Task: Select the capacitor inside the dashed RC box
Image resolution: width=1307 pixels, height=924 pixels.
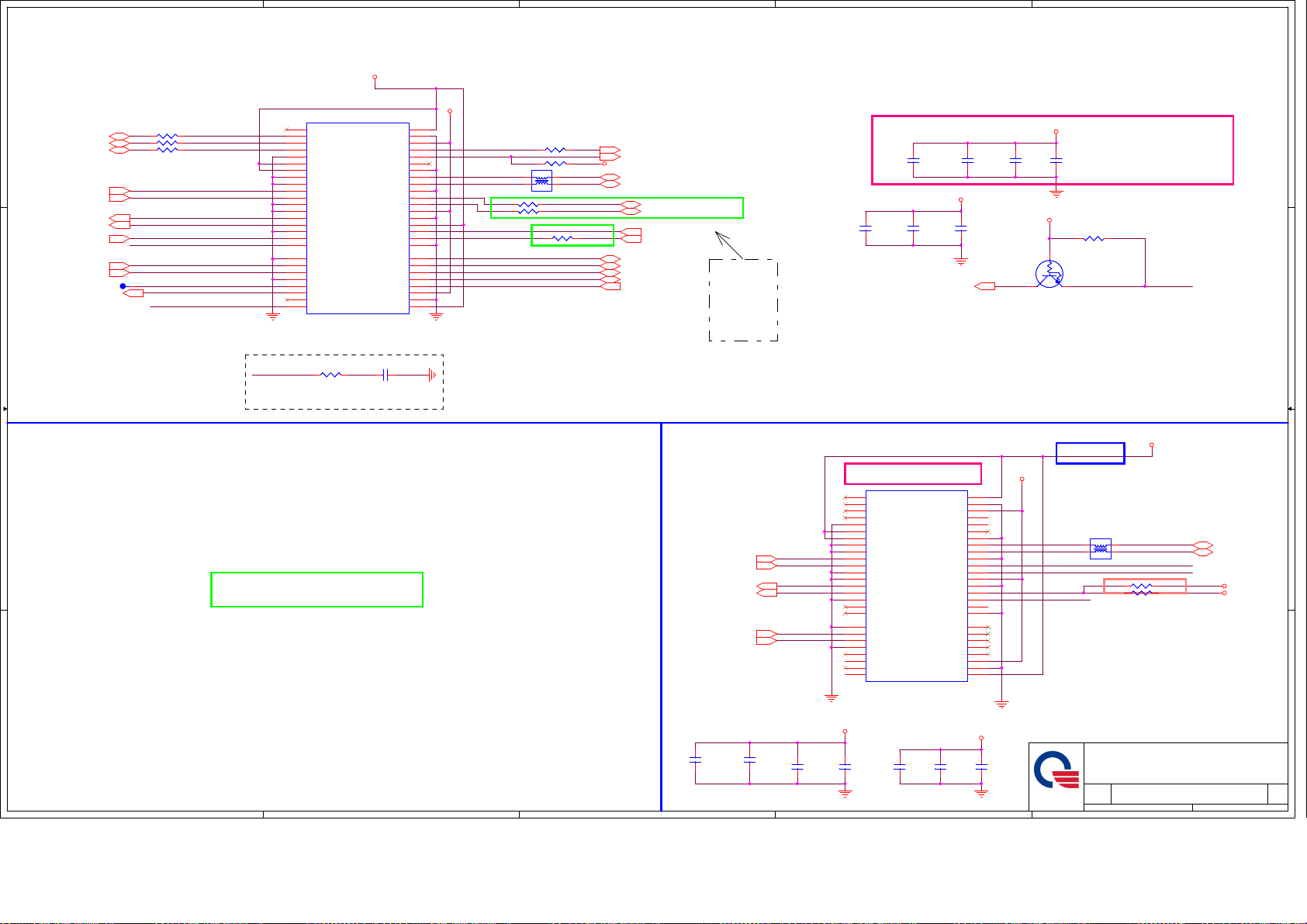Action: 385,375
